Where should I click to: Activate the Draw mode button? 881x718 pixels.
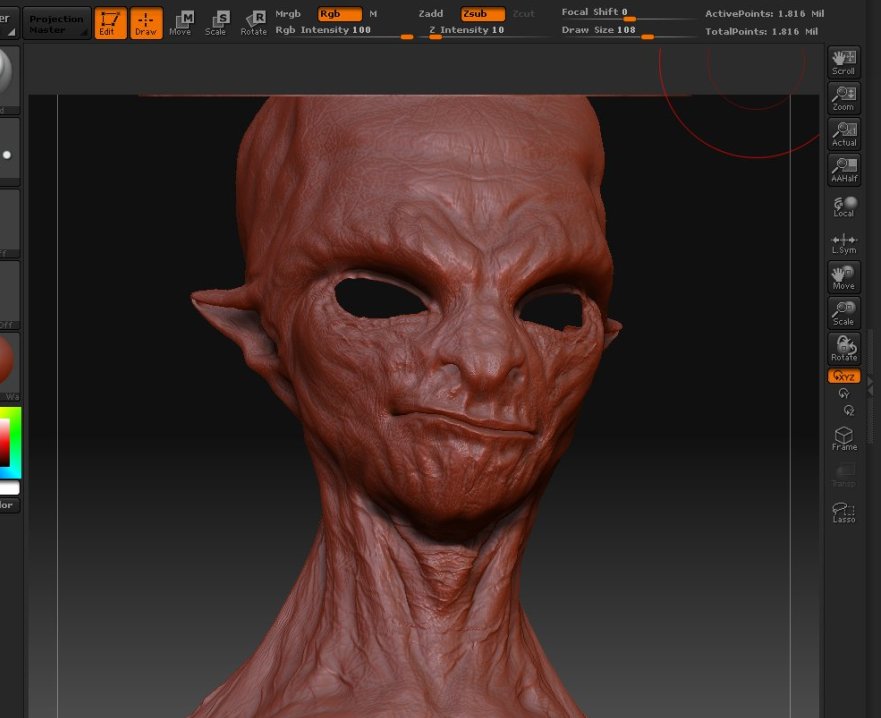pyautogui.click(x=146, y=23)
